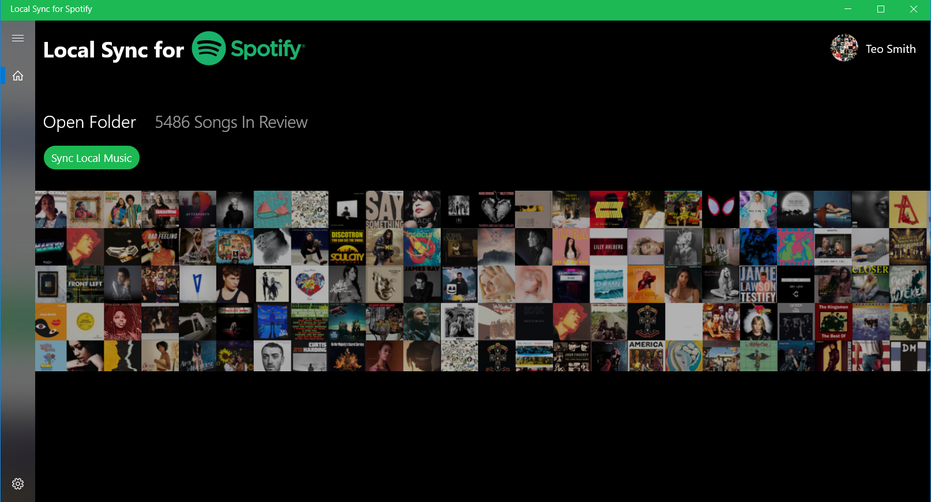Select the colorful heart album cover
Image resolution: width=931 pixels, height=502 pixels.
tap(309, 284)
